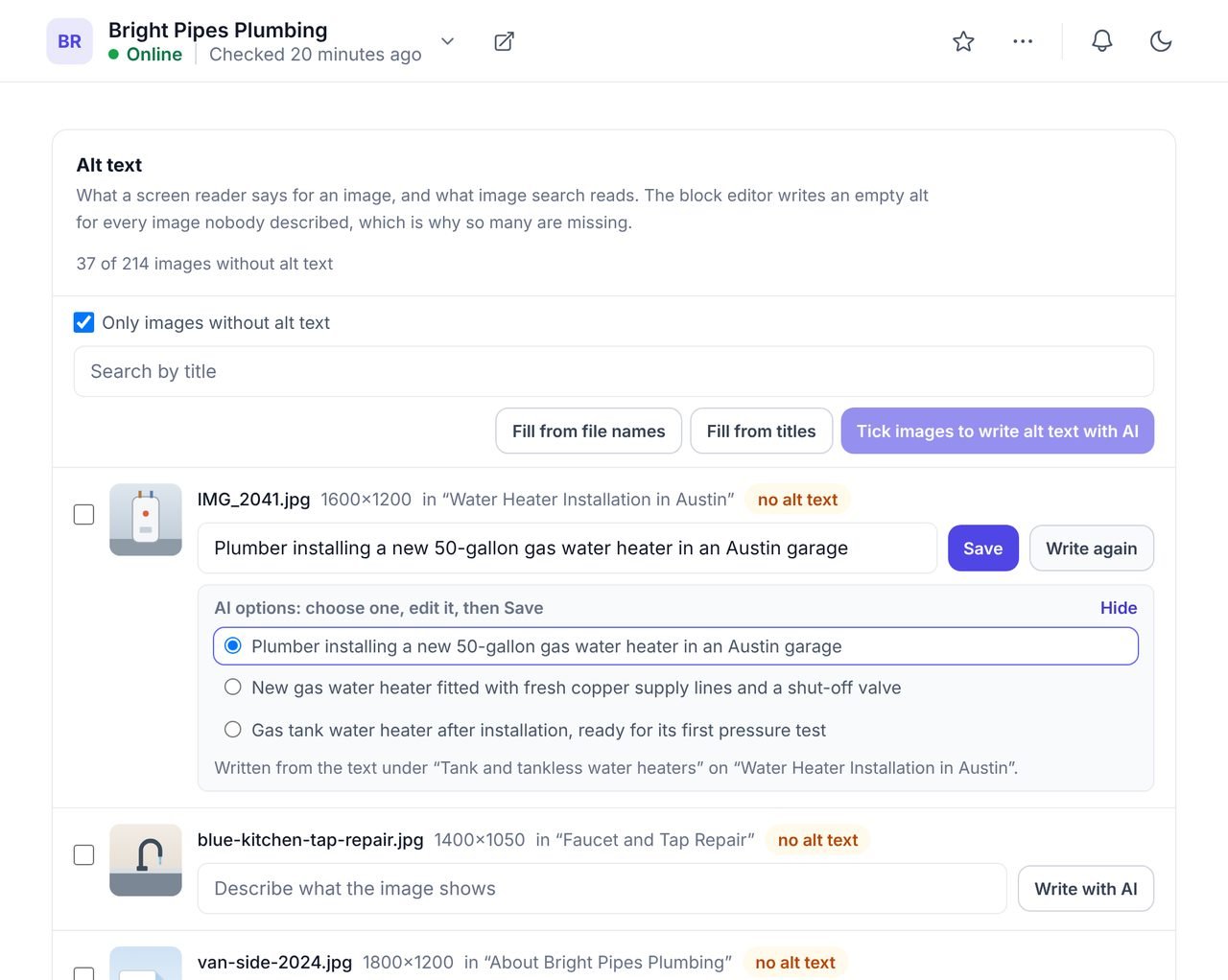Click the Checked 20 minutes ago status
Screen dimensions: 1228x980
(316, 55)
